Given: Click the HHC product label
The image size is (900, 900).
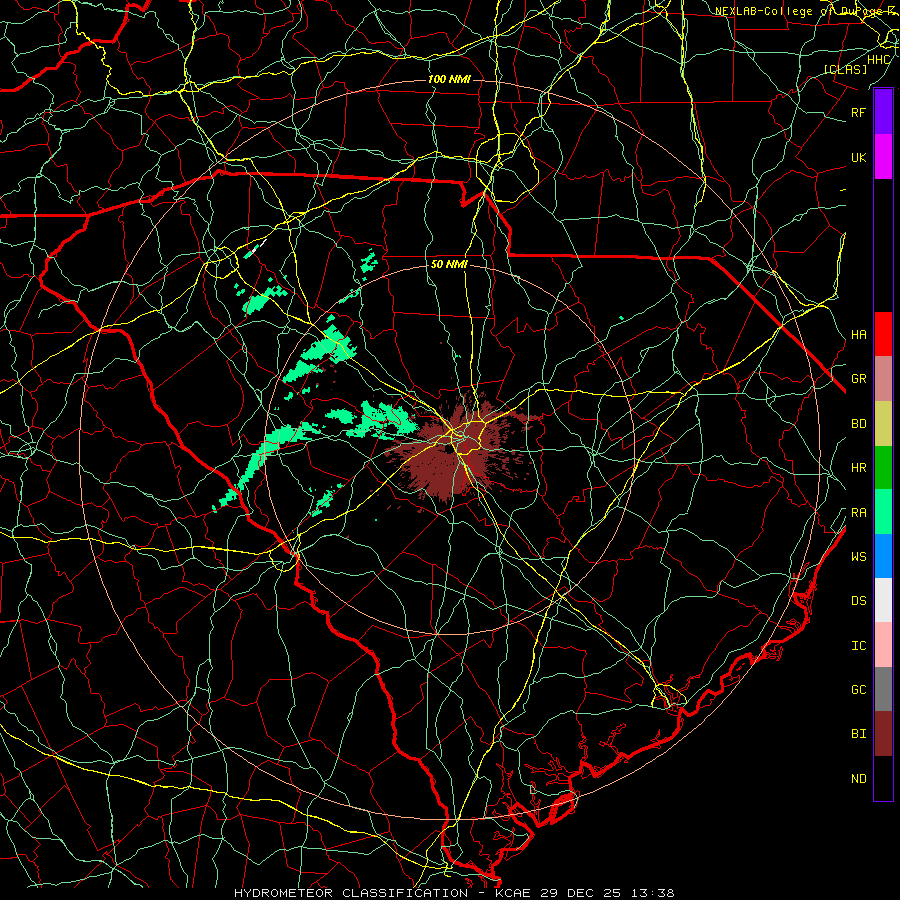Looking at the screenshot, I should 879,60.
